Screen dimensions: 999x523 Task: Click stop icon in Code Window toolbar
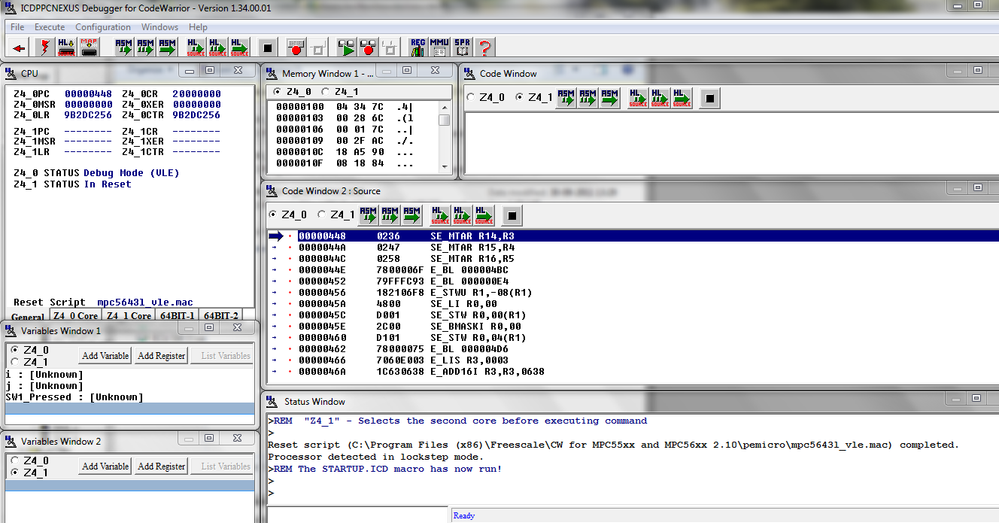tap(710, 98)
